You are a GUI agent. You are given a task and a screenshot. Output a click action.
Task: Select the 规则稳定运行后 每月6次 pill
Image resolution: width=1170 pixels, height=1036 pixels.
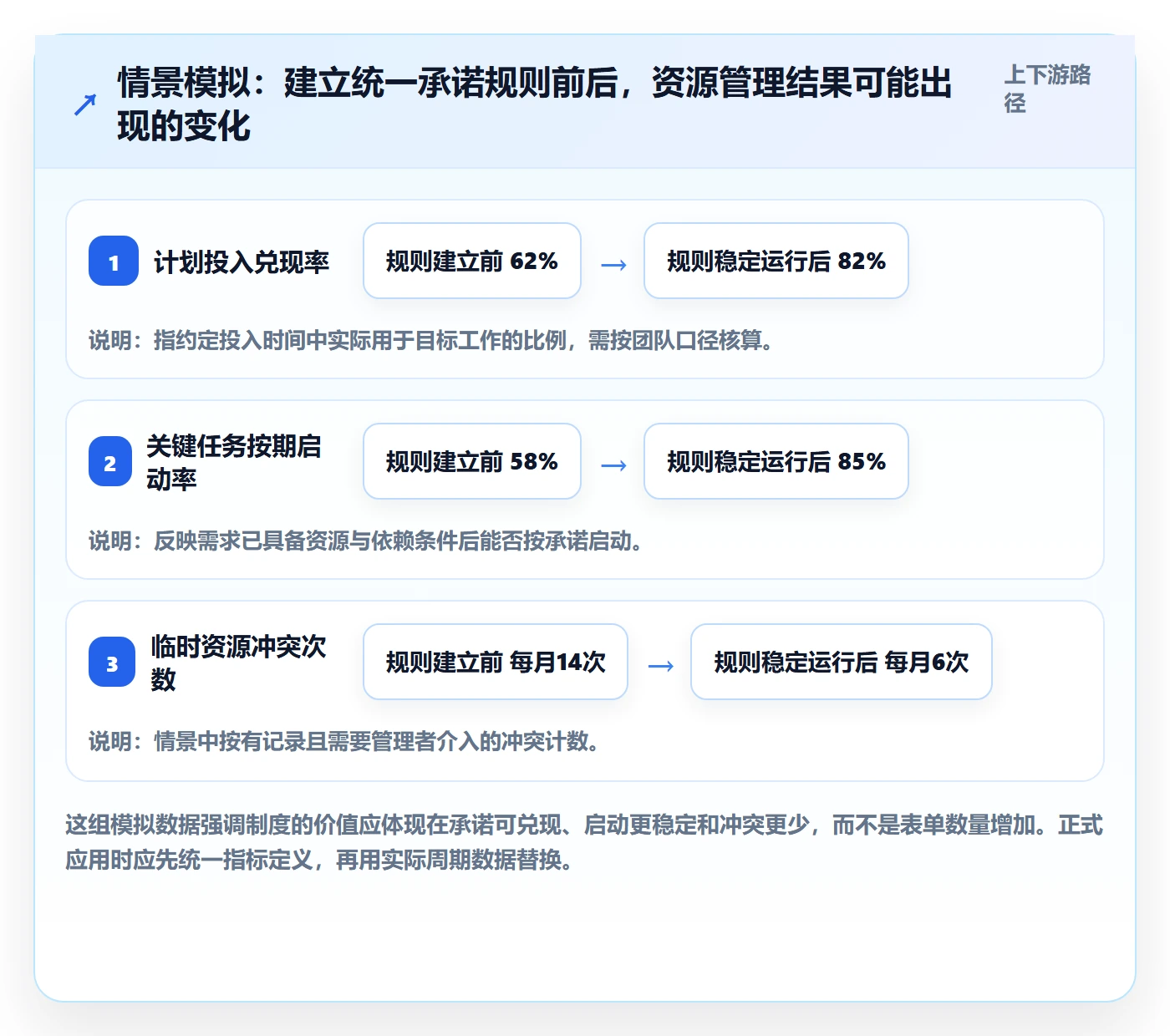tap(842, 662)
